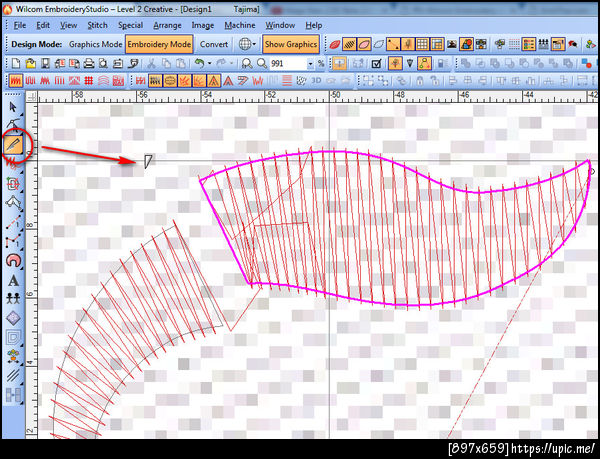Image resolution: width=600 pixels, height=459 pixels.
Task: Select the Knife tool in left toolbox
Action: 13,145
